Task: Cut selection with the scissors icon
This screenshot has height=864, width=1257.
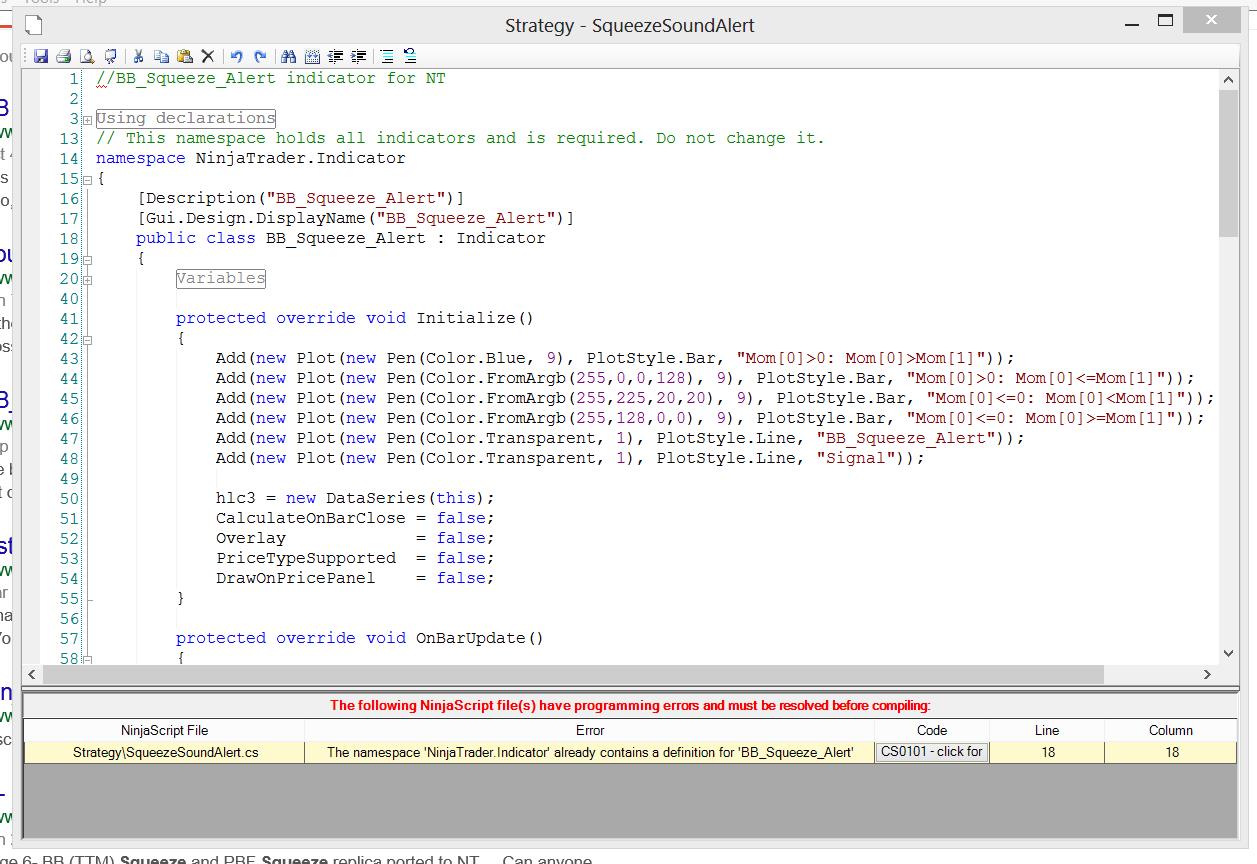Action: click(x=139, y=57)
